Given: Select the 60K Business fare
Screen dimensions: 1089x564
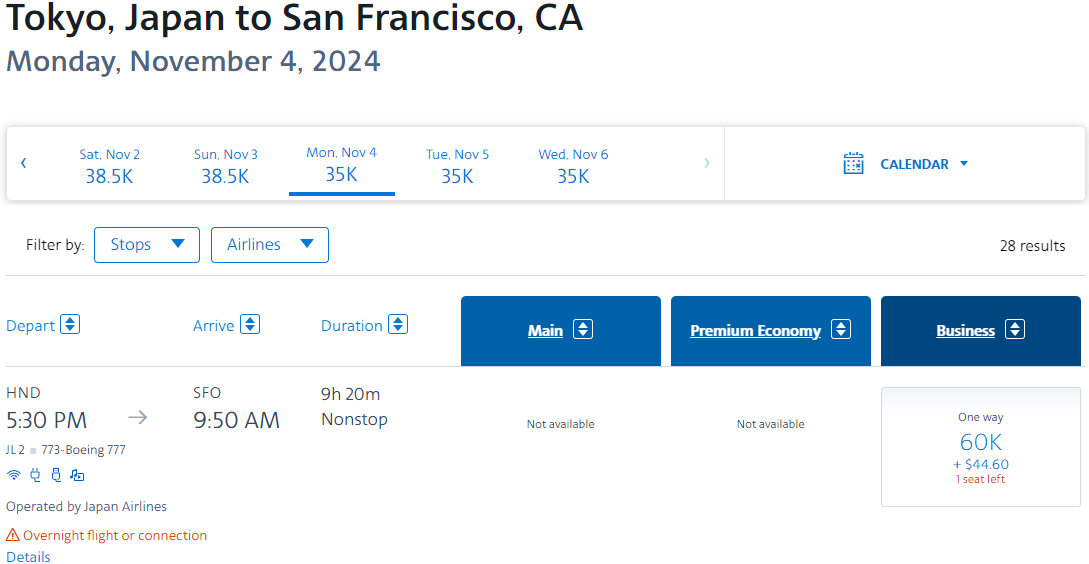Looking at the screenshot, I should [981, 447].
